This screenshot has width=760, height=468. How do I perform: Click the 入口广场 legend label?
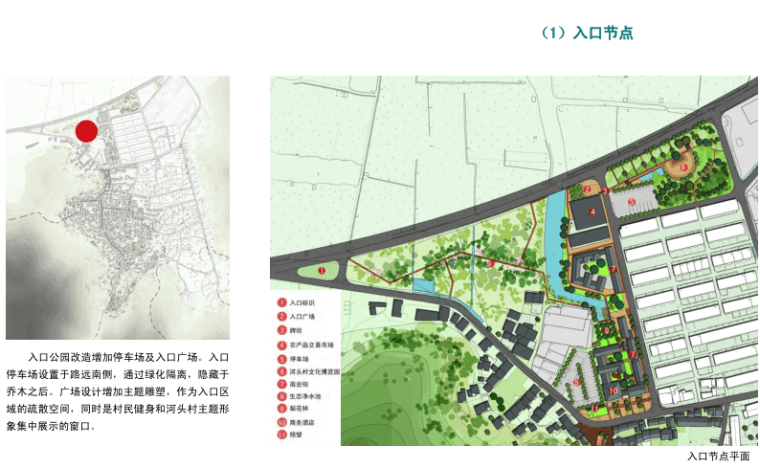coord(302,316)
